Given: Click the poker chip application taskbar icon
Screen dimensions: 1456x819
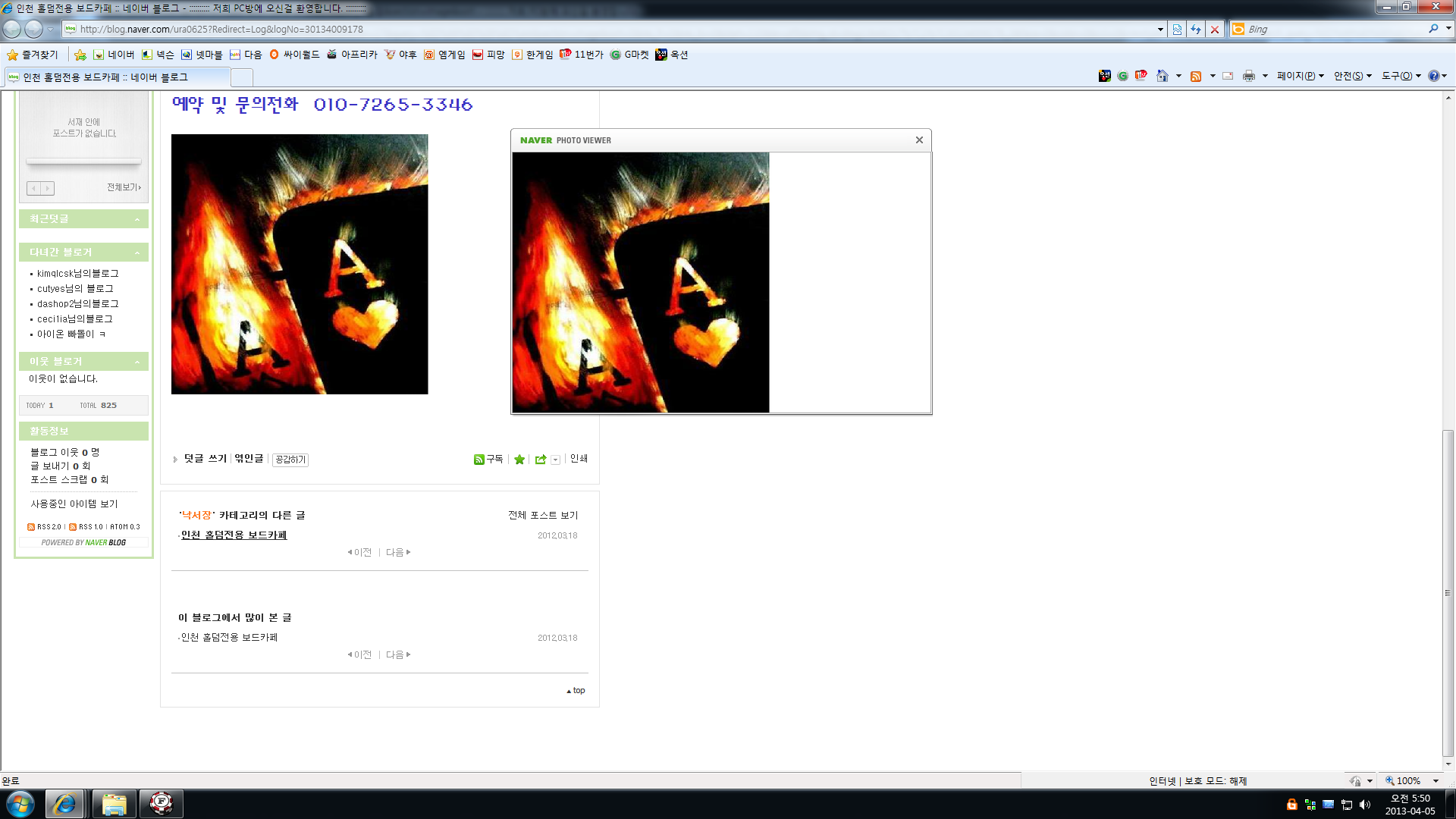Looking at the screenshot, I should click(161, 804).
